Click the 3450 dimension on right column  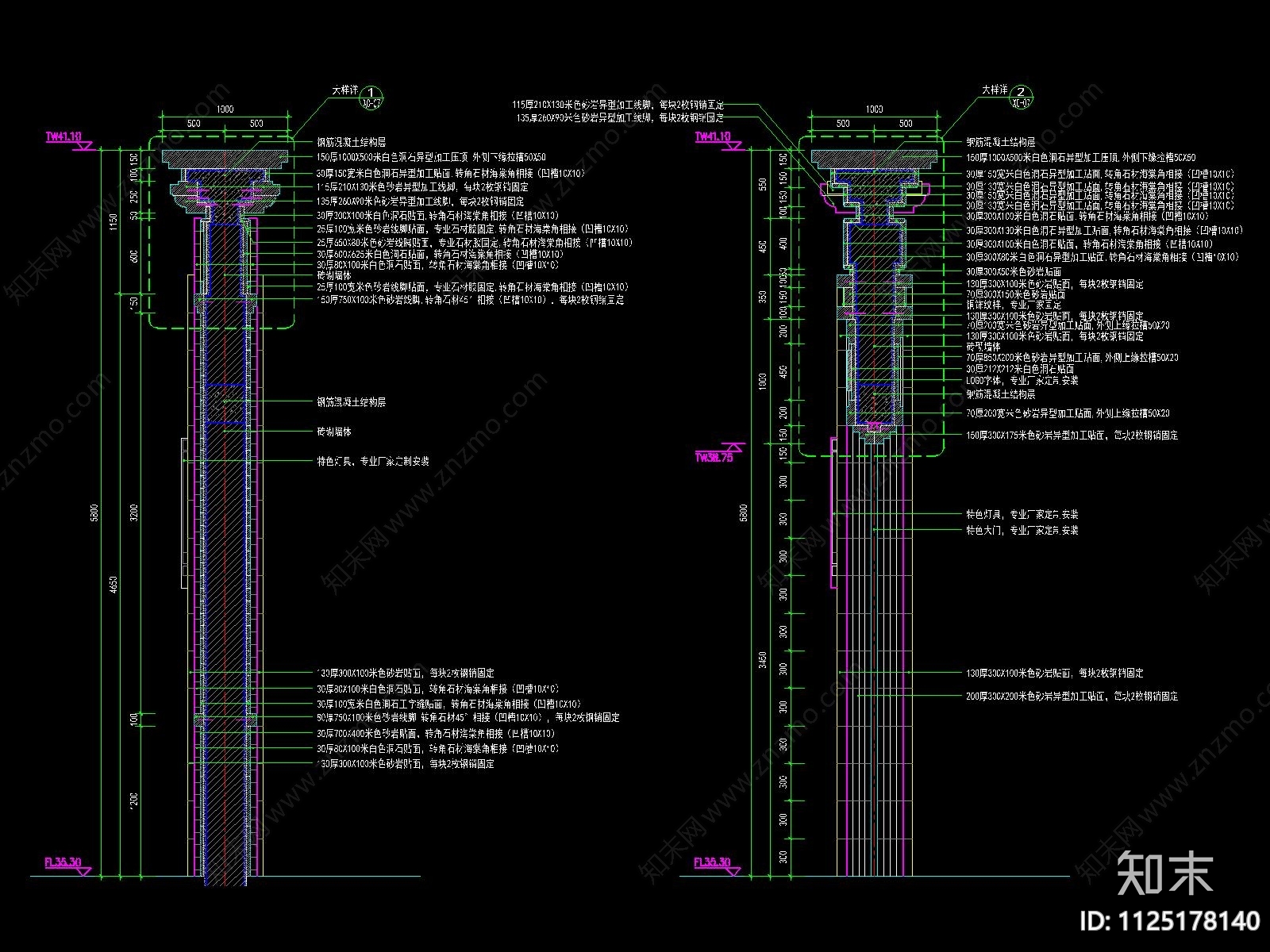[764, 660]
